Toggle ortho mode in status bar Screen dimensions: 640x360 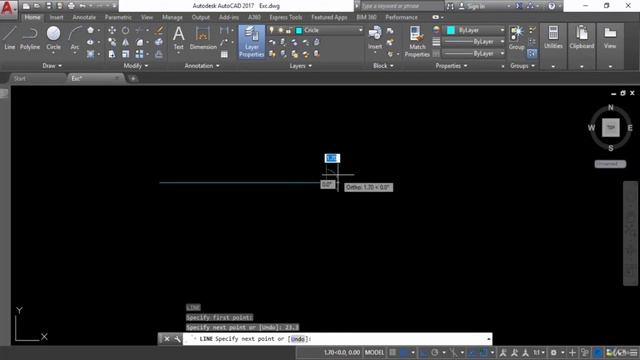(x=424, y=352)
